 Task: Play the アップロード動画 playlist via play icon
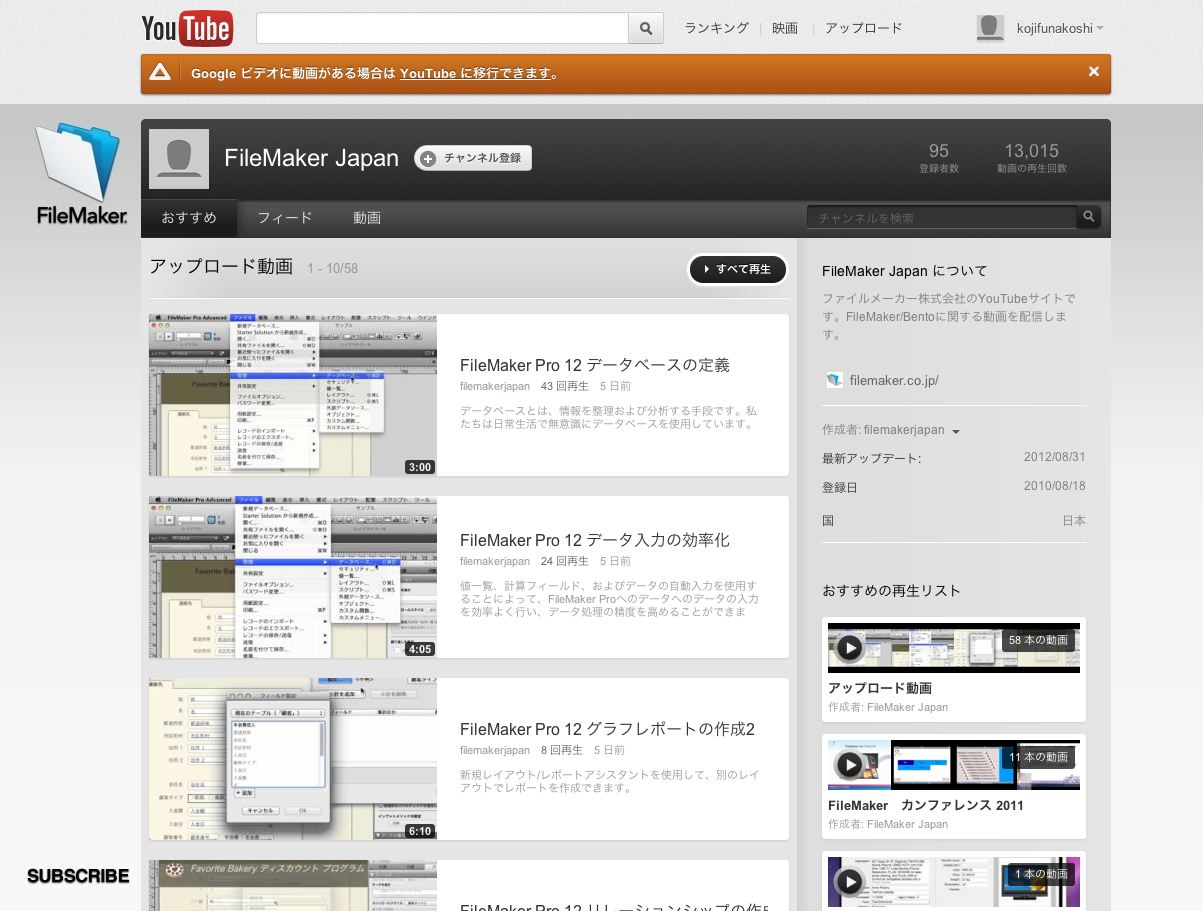coord(849,648)
